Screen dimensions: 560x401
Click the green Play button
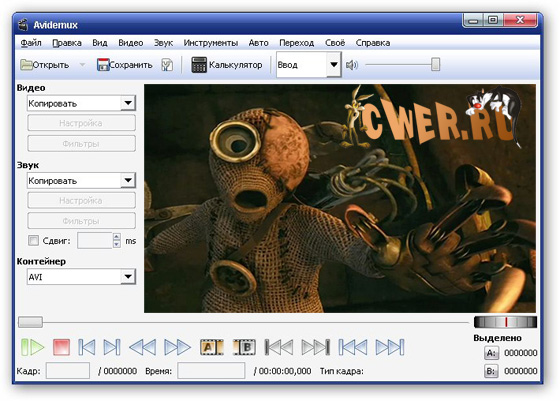32,347
